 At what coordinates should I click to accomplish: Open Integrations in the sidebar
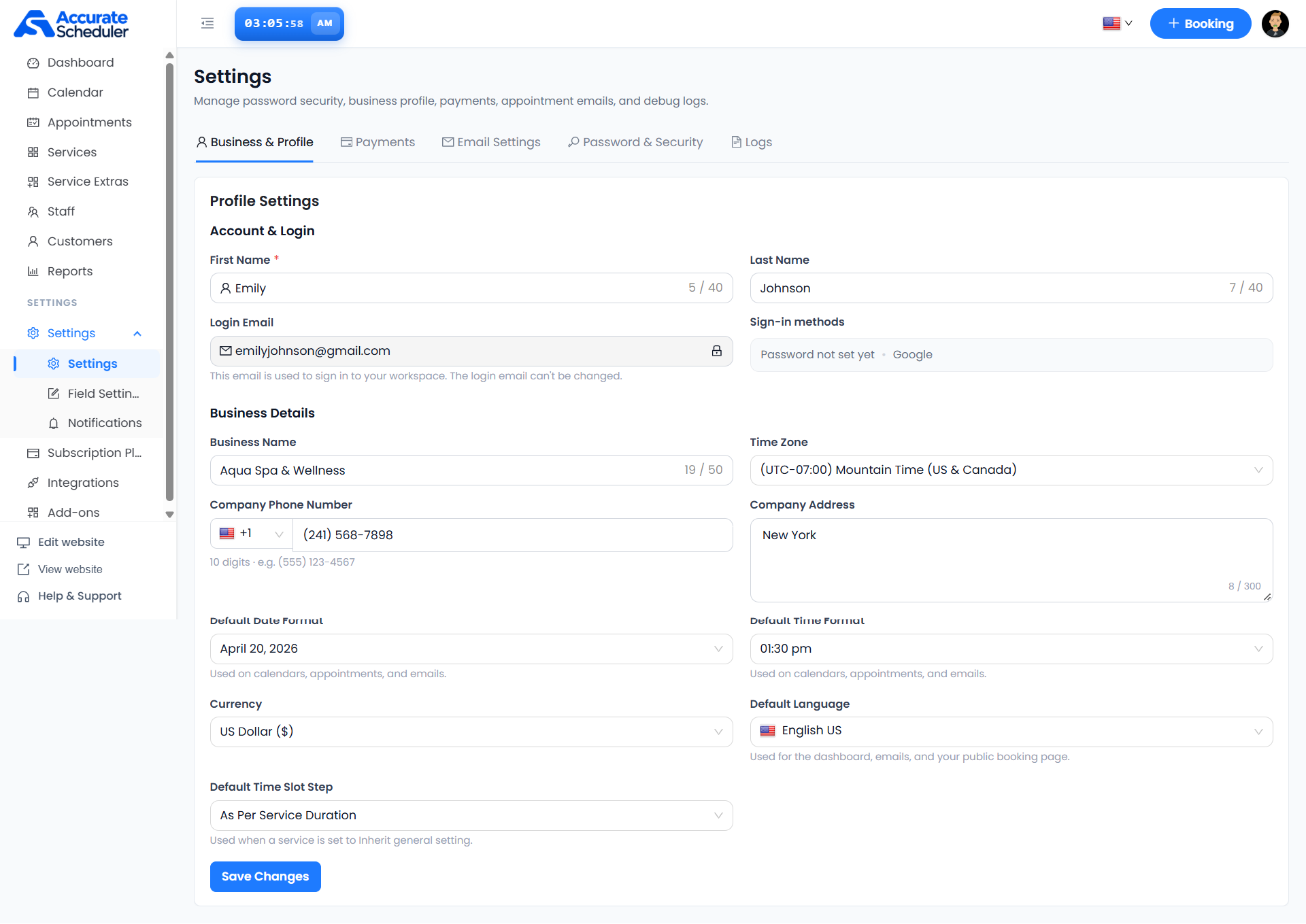[x=82, y=483]
